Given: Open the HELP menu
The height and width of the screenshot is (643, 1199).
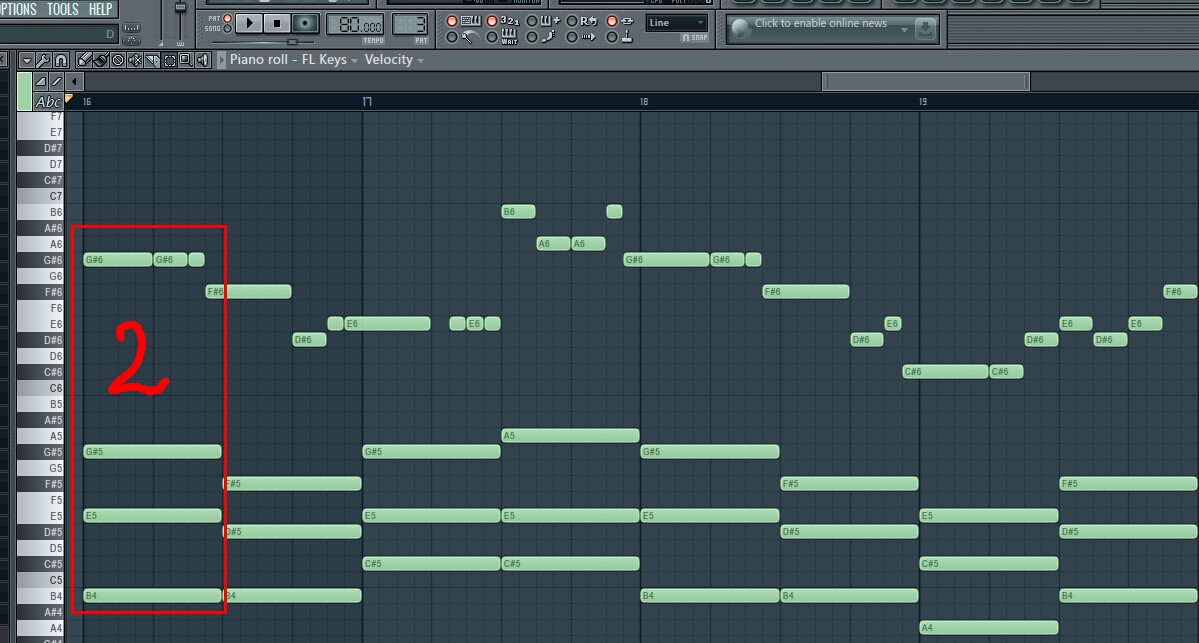Looking at the screenshot, I should [100, 9].
